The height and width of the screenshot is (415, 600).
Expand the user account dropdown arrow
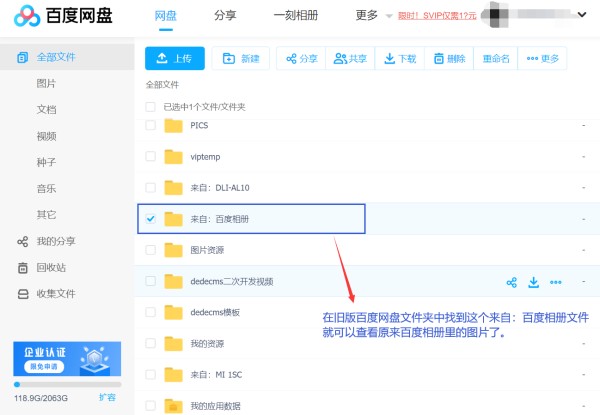pyautogui.click(x=582, y=15)
